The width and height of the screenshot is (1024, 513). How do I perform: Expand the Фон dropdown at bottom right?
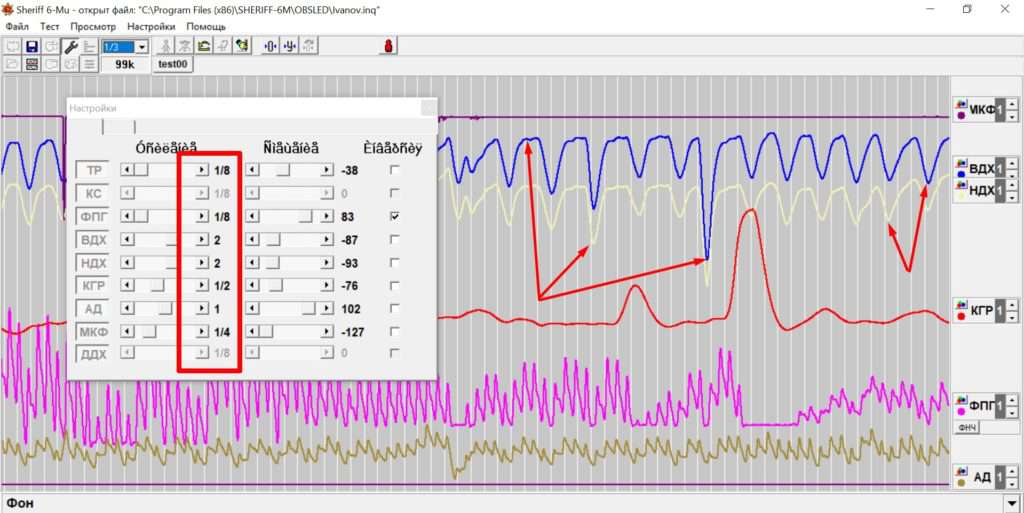[1012, 502]
